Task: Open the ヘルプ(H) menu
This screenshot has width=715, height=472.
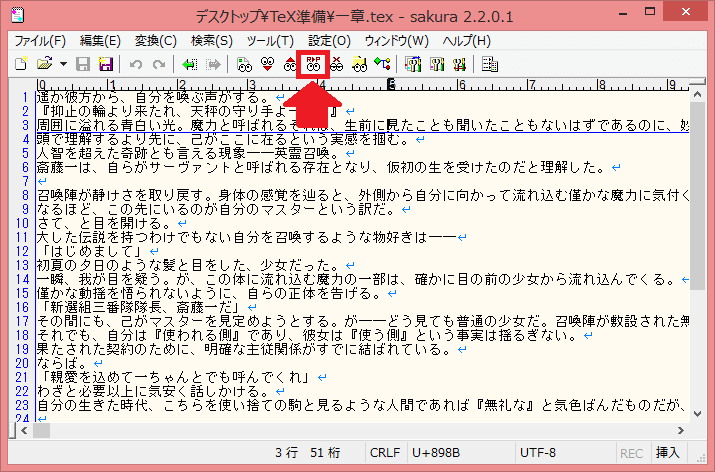Action: pyautogui.click(x=466, y=41)
